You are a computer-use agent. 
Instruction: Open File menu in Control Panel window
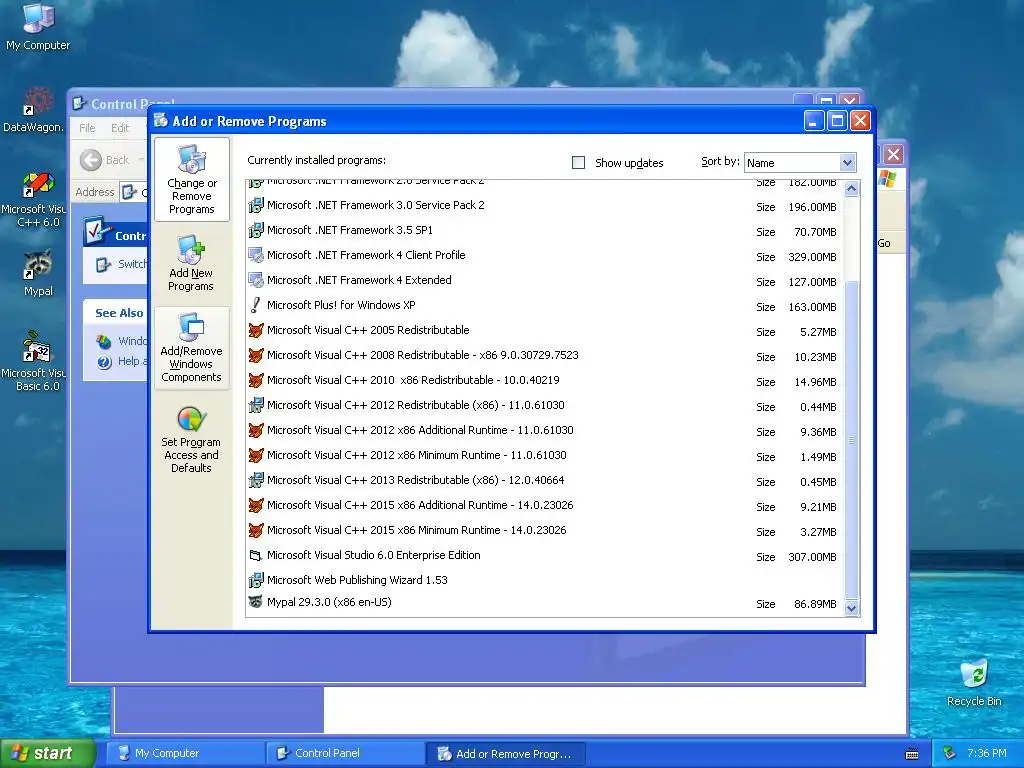pos(87,128)
